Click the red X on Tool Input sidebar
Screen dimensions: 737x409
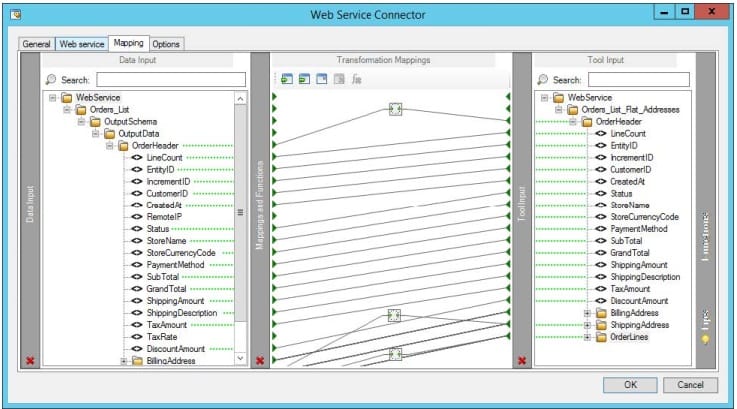pos(522,361)
